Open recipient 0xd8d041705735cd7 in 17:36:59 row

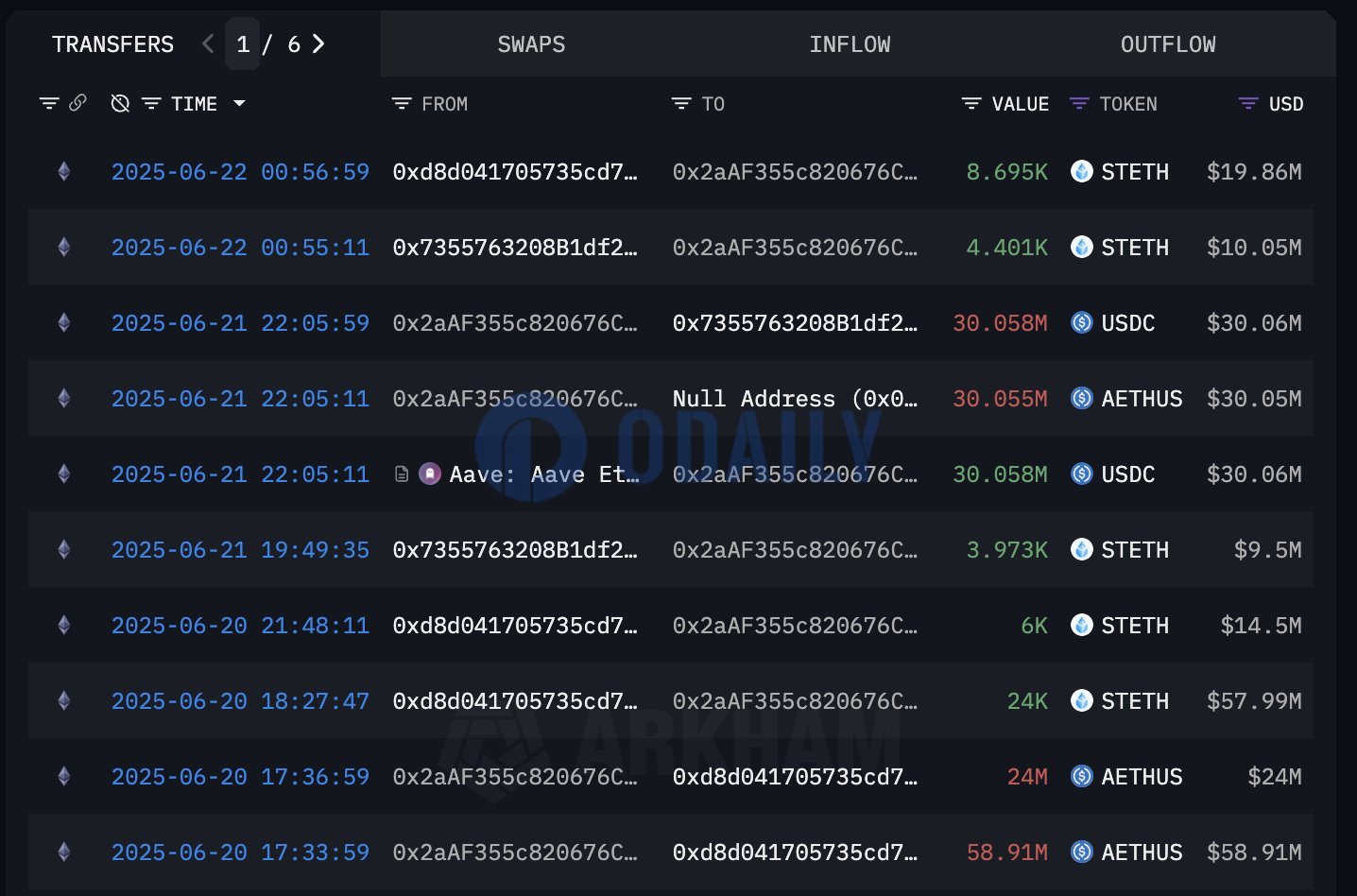point(795,777)
